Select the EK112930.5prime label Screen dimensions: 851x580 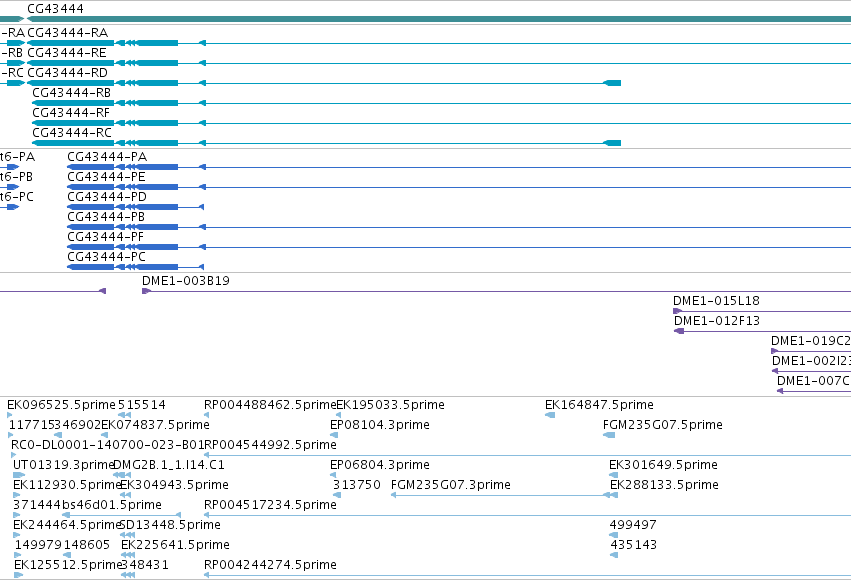point(67,485)
